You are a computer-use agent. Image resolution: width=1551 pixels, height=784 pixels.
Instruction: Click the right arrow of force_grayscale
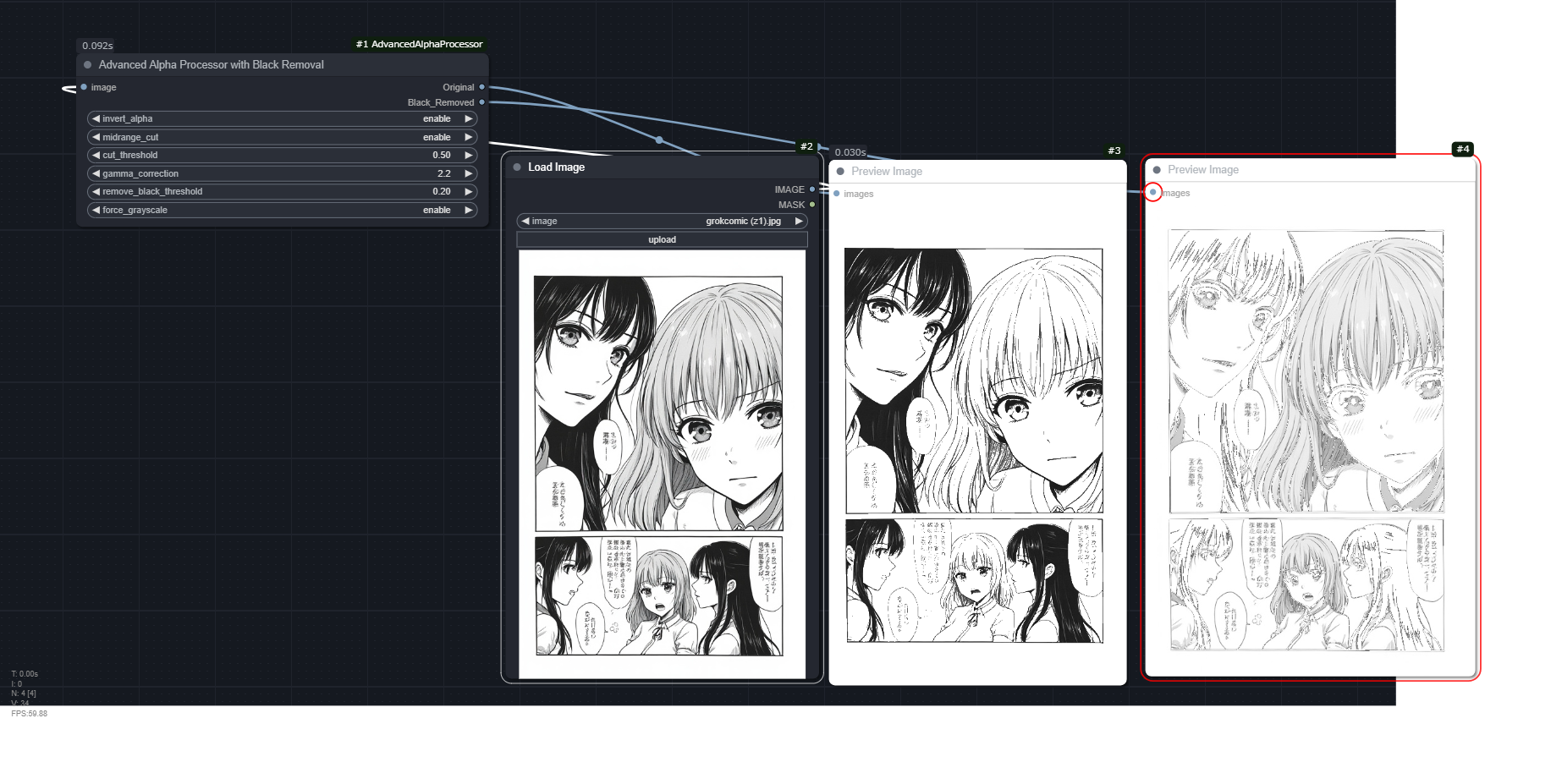pyautogui.click(x=468, y=210)
